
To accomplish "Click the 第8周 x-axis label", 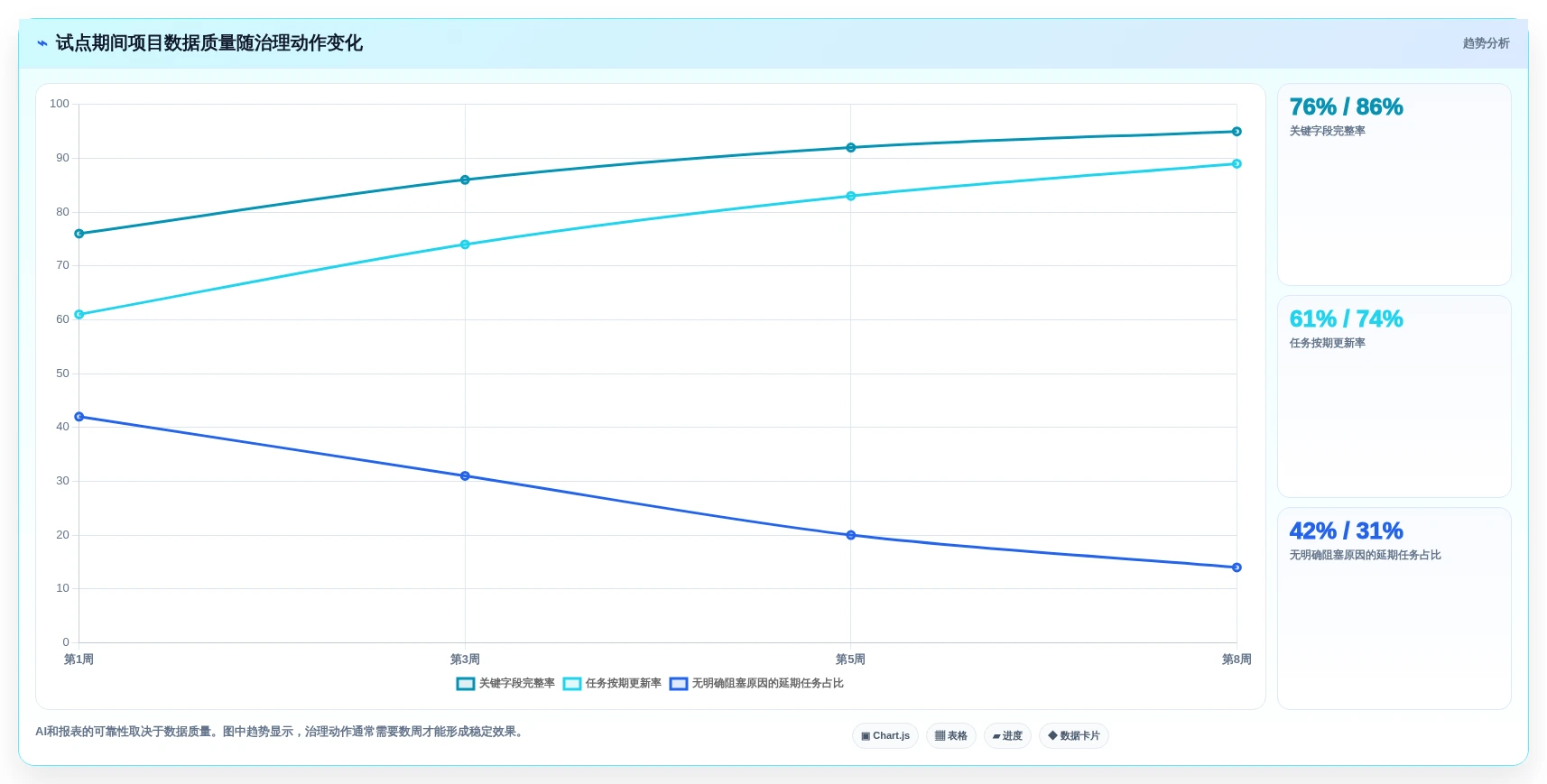I will 1237,659.
